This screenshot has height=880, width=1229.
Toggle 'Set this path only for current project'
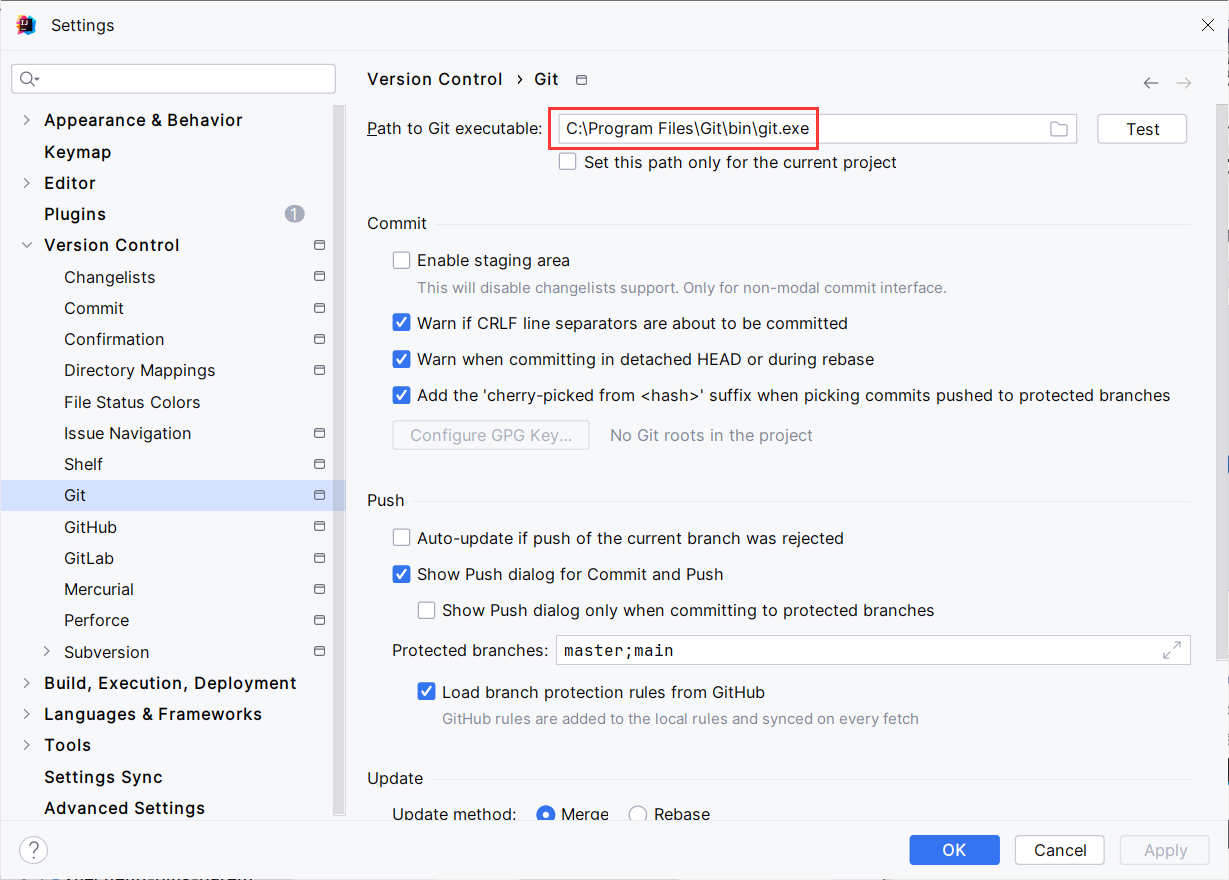coord(567,162)
